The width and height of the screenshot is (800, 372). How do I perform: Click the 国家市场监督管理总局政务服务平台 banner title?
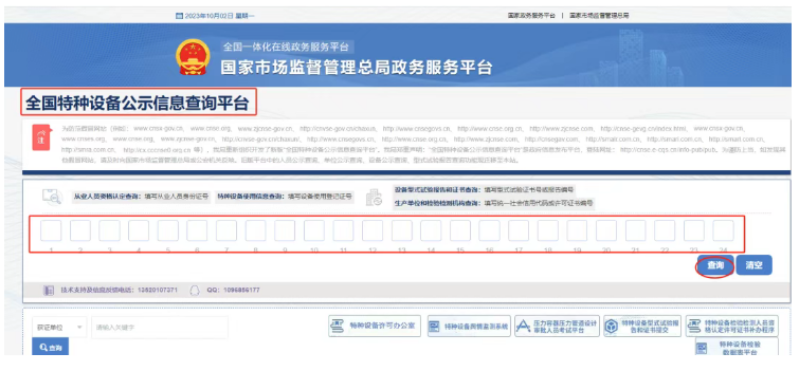point(357,67)
